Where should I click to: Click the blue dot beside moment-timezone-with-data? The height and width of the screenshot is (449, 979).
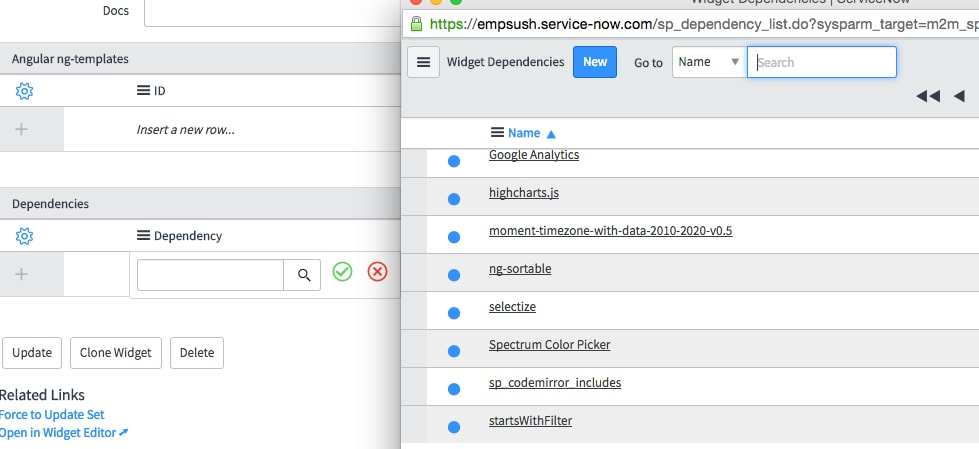(454, 237)
